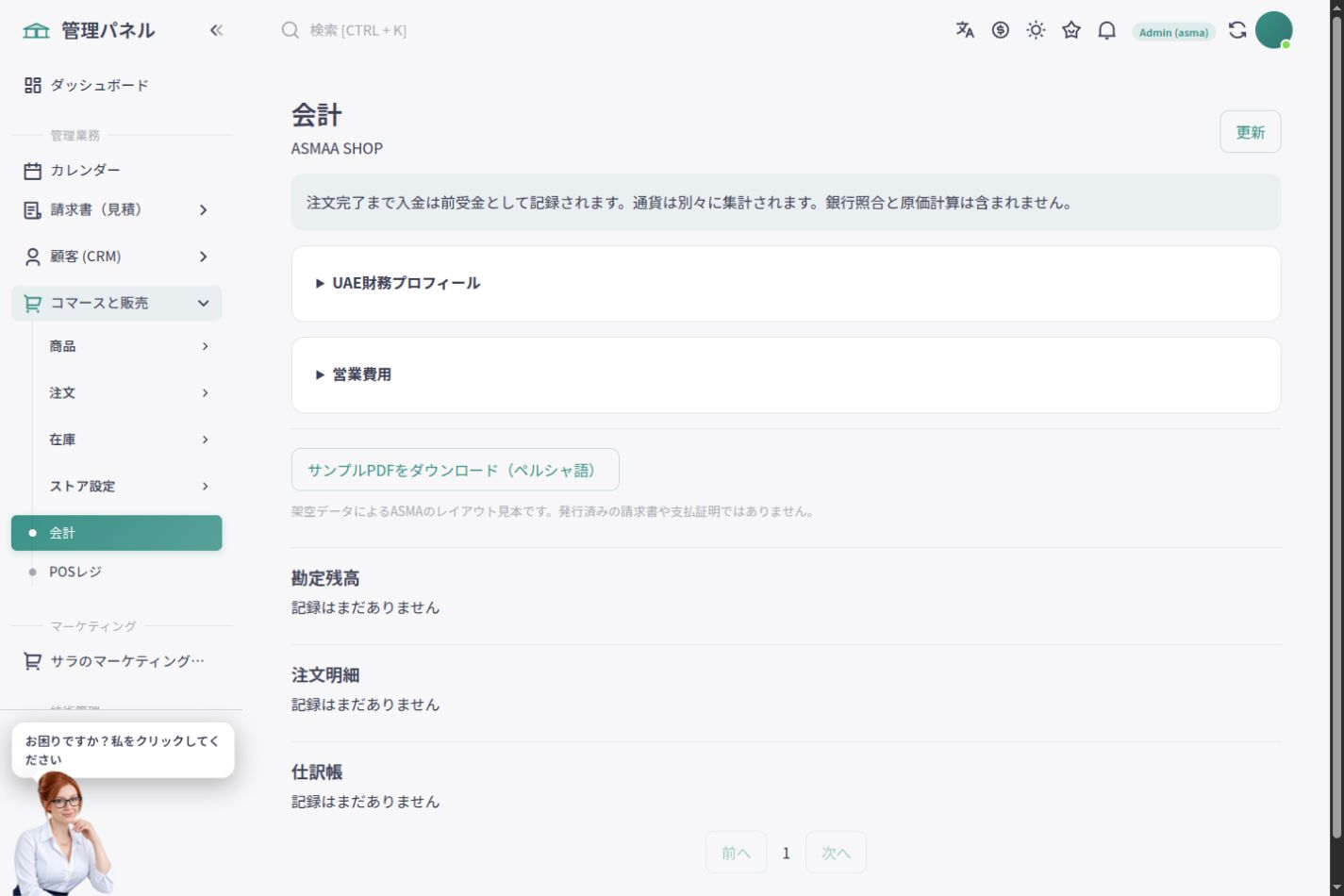Expand 顧客 (CRM) submenu chevron
The image size is (1344, 896).
click(203, 257)
